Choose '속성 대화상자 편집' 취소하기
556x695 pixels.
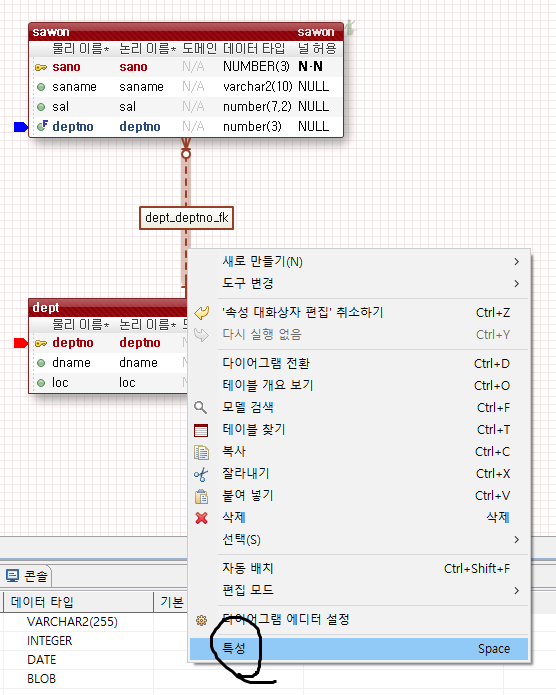coord(359,312)
